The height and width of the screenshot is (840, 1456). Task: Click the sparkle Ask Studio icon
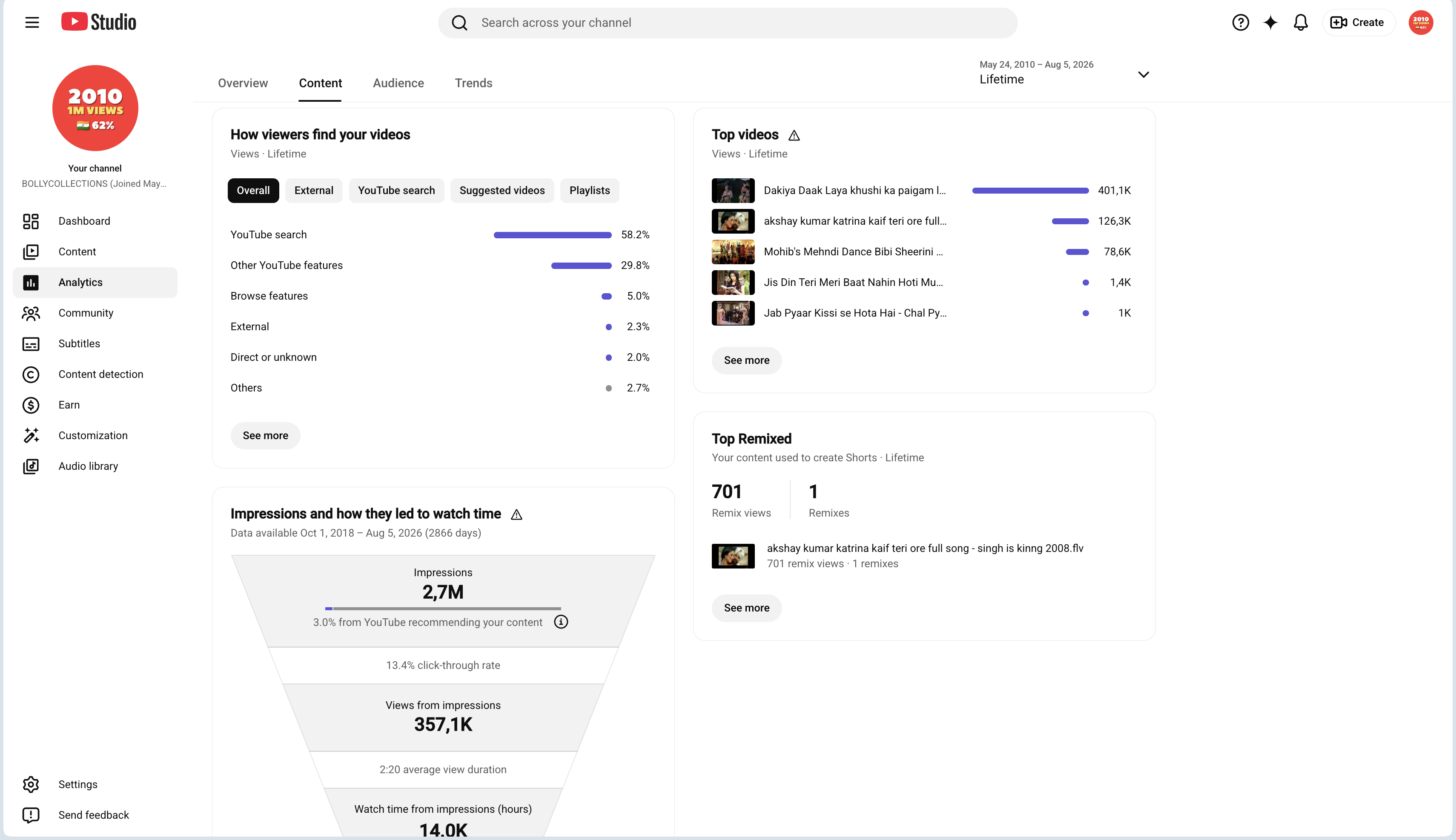pos(1270,23)
